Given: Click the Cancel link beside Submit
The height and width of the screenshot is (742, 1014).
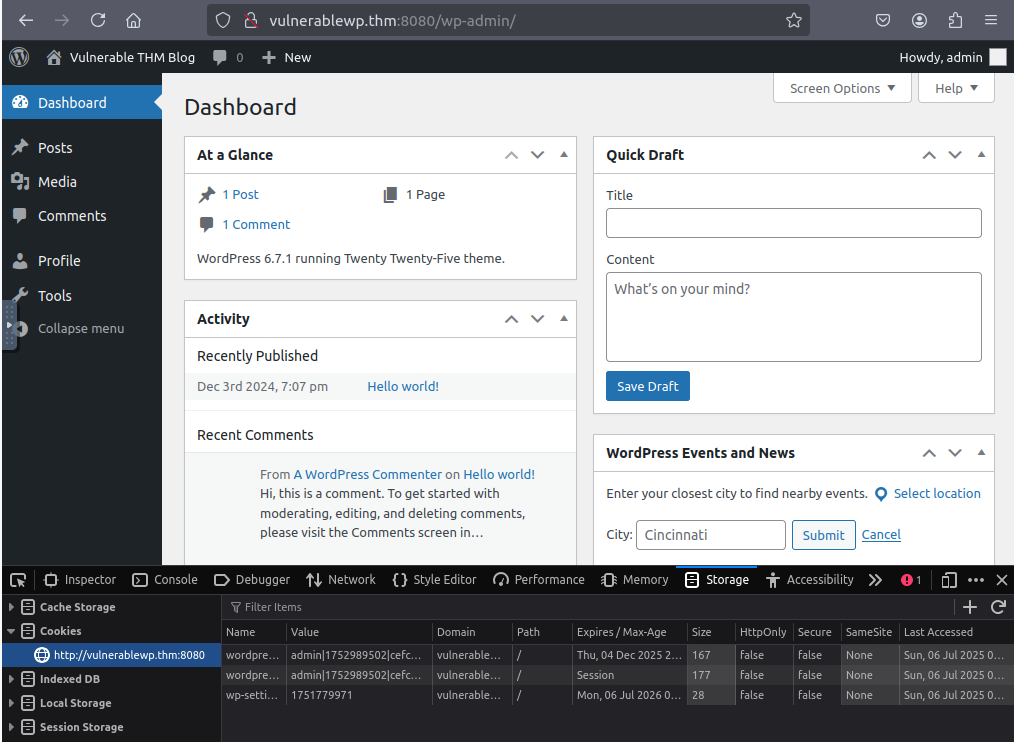Looking at the screenshot, I should (881, 534).
